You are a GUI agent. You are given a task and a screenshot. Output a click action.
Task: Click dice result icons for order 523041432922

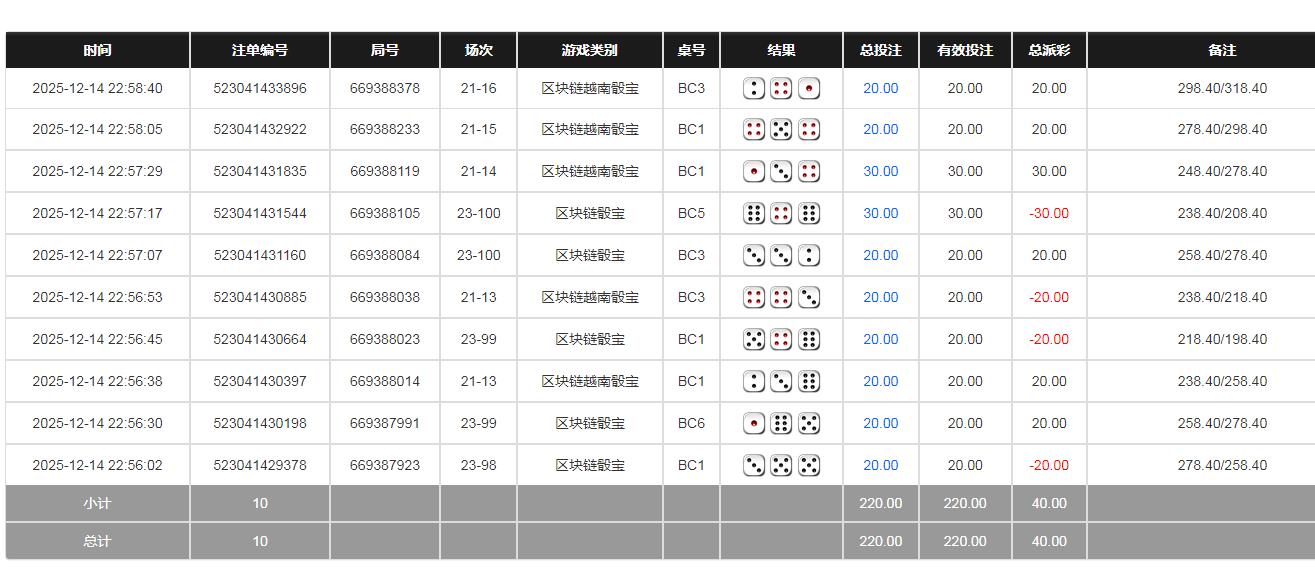(781, 130)
